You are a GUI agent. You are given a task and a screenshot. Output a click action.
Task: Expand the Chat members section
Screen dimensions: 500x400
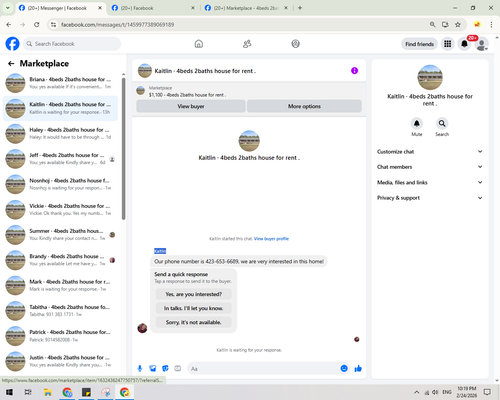pos(430,167)
